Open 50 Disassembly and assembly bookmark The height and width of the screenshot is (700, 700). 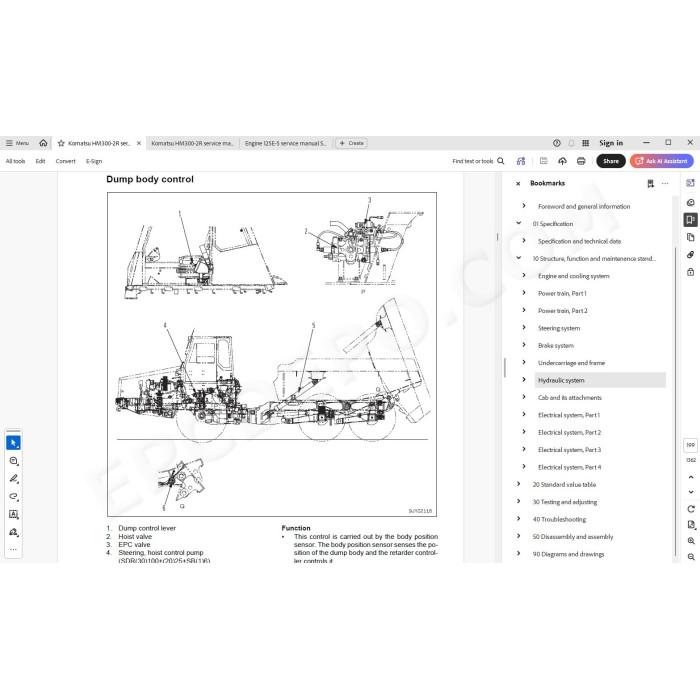point(572,537)
